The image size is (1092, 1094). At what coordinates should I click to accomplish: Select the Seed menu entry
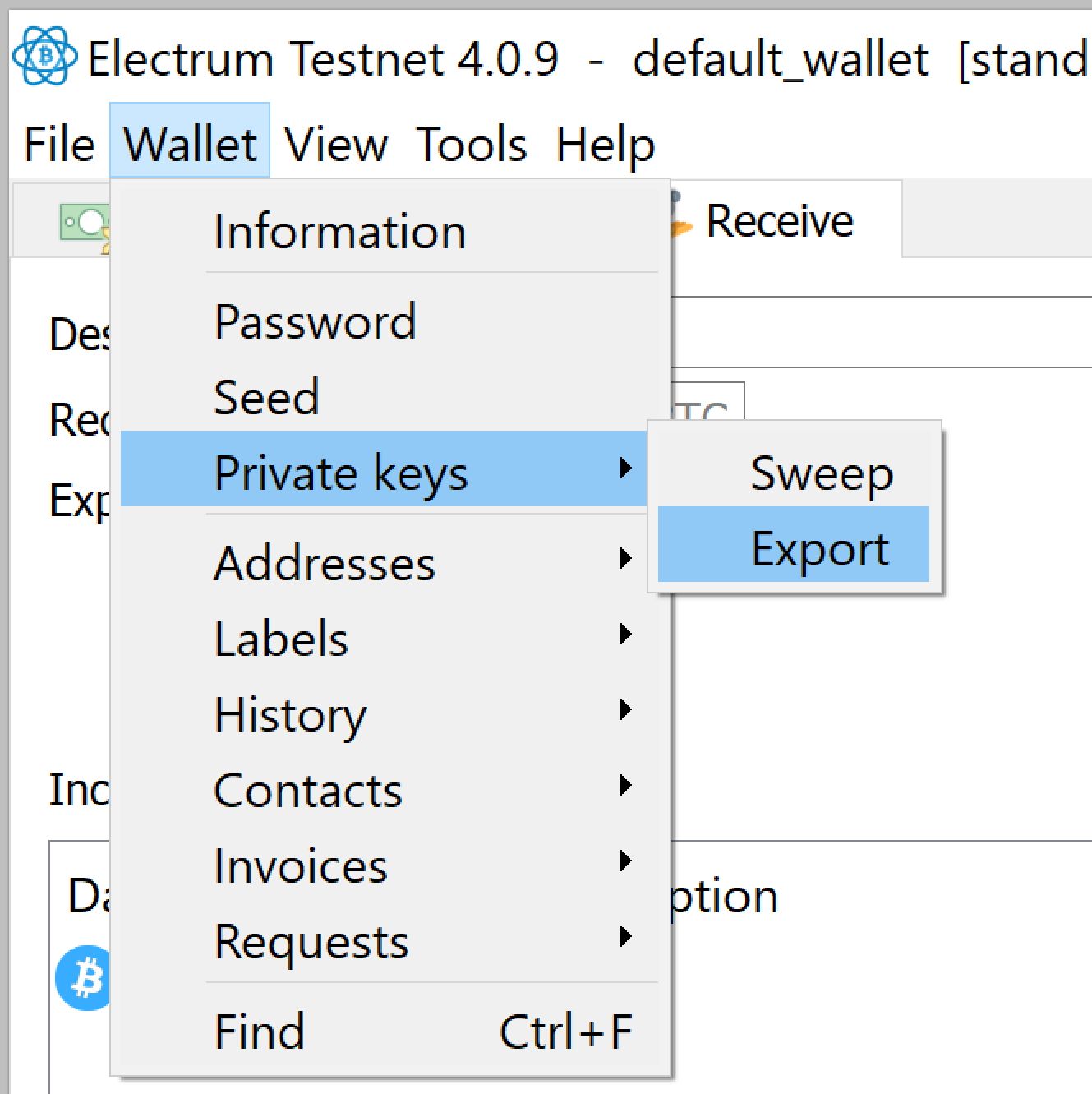(390, 397)
